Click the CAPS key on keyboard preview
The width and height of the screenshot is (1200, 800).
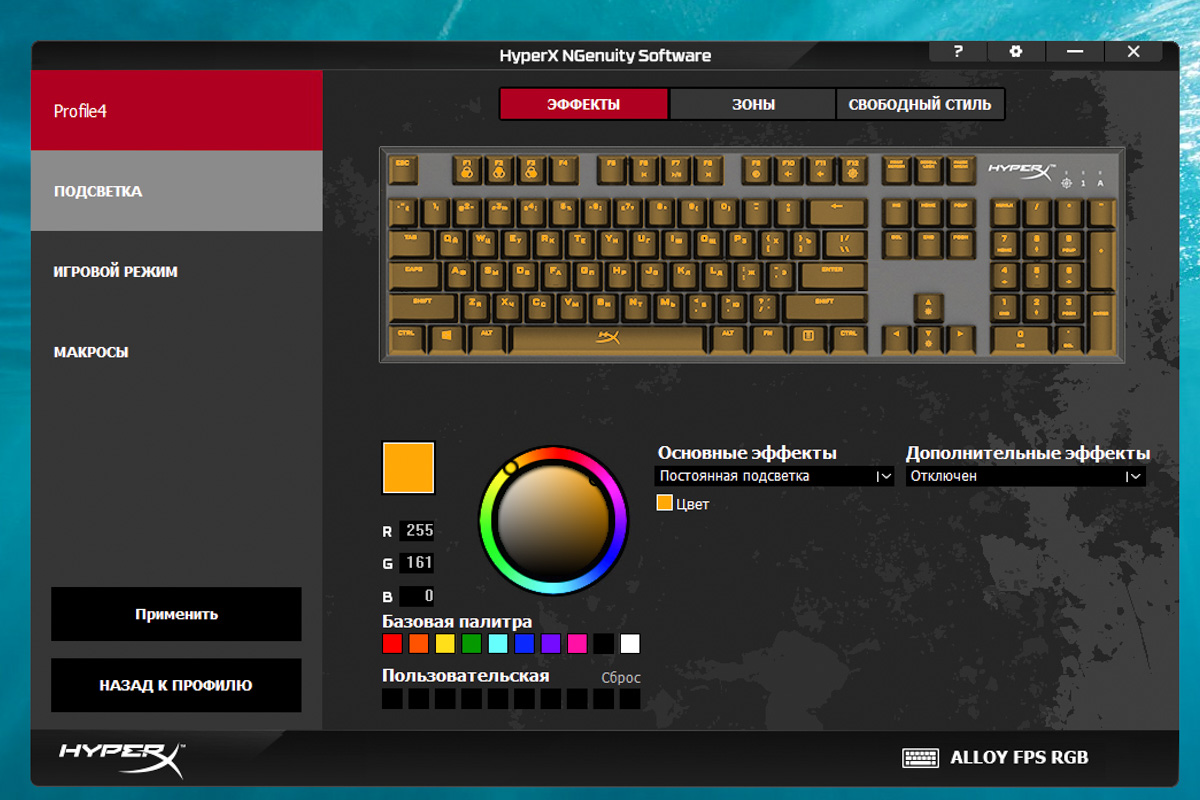[x=416, y=275]
